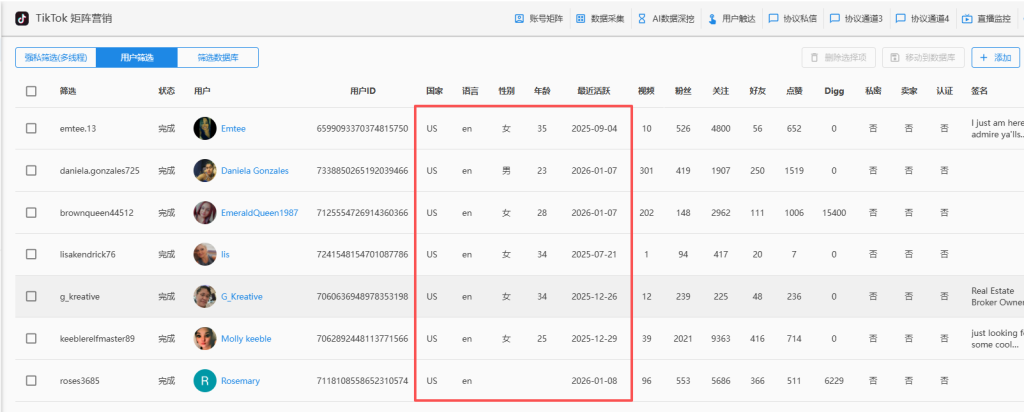Viewport: 1024px width, 412px height.
Task: Click Rosemary's R letter avatar
Action: pyautogui.click(x=205, y=380)
